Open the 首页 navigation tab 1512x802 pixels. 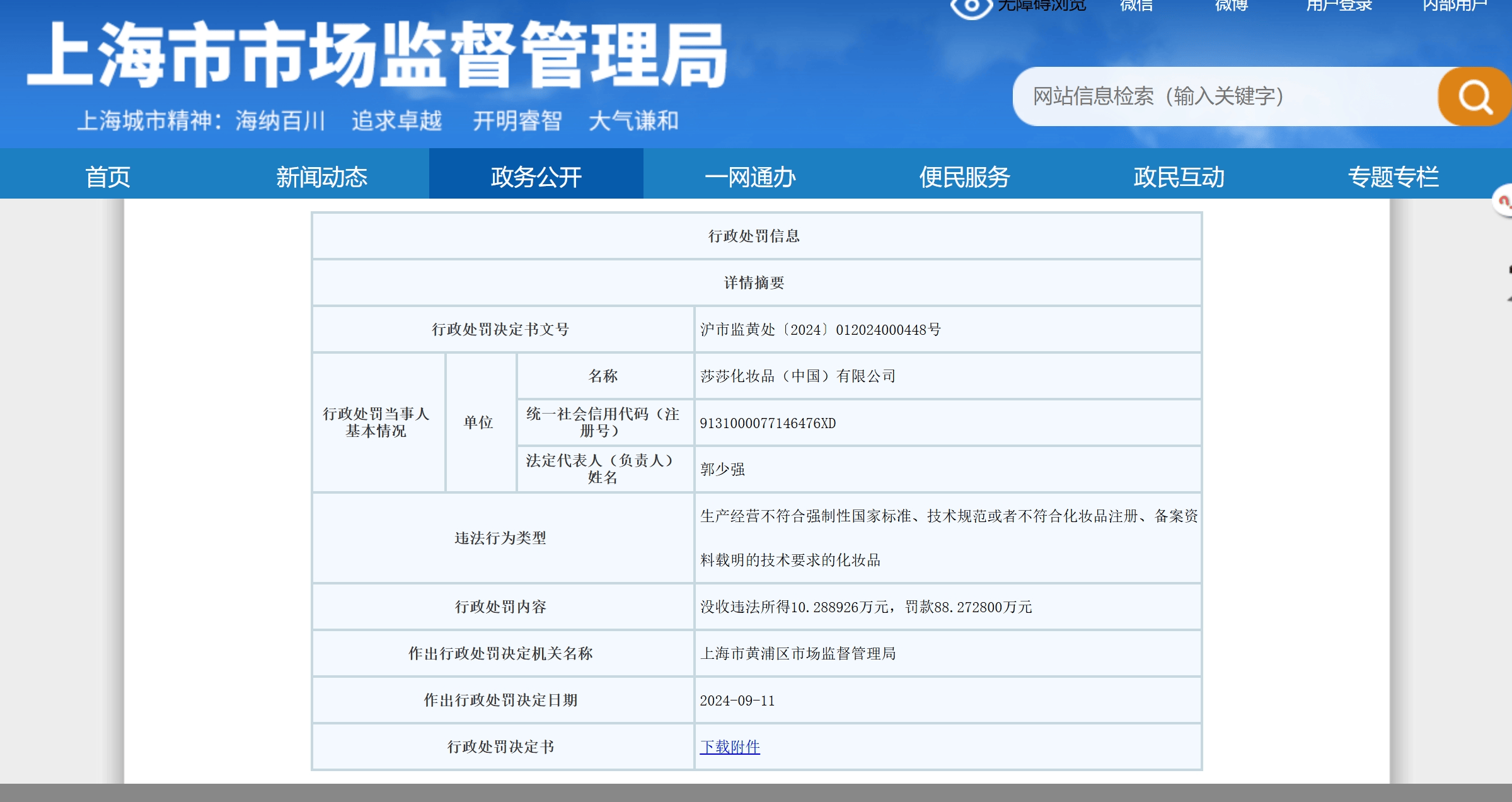108,177
